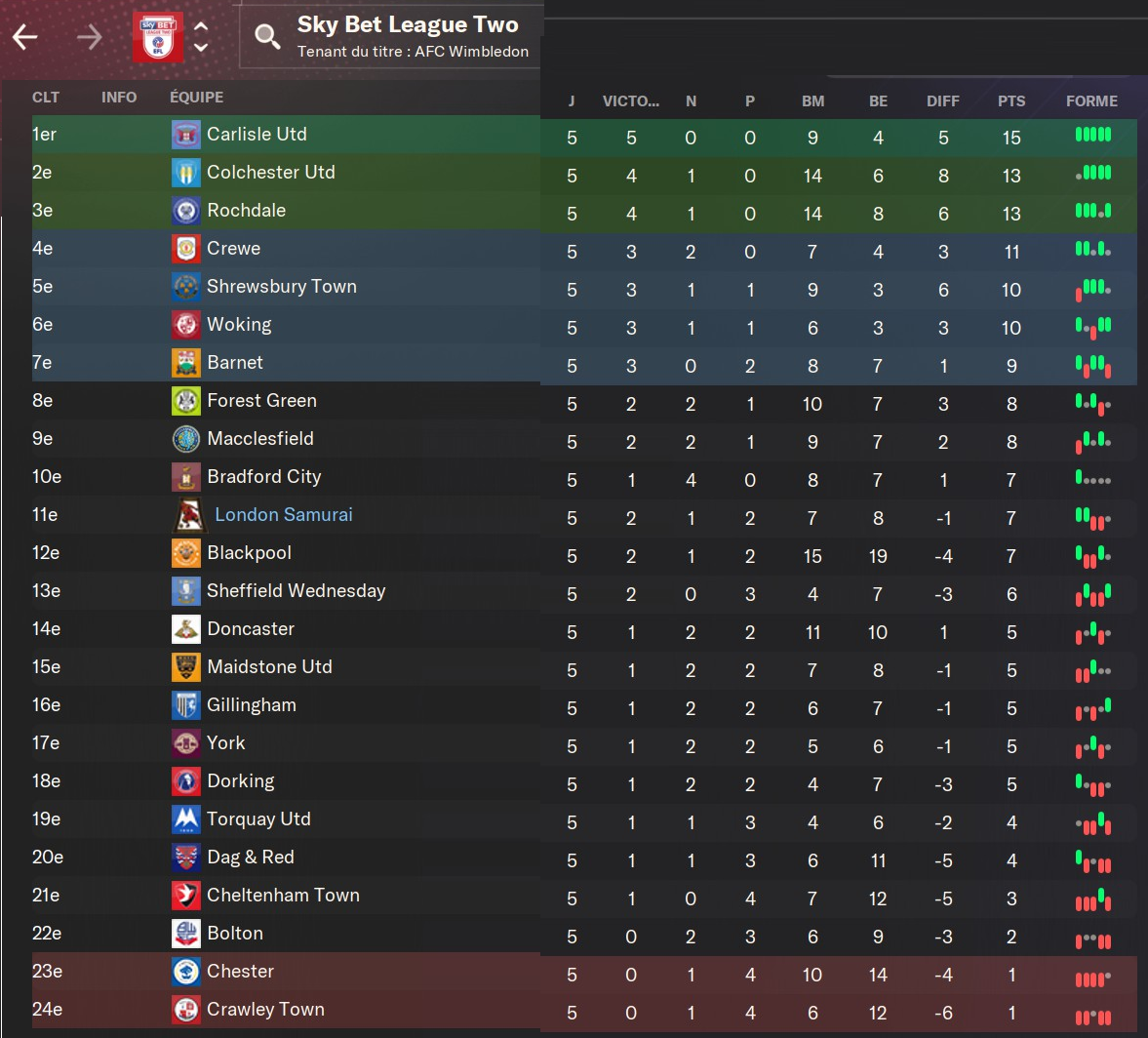Screen dimensions: 1148x1038
Task: Click the Colchester Utd club badge
Action: pyautogui.click(x=185, y=173)
